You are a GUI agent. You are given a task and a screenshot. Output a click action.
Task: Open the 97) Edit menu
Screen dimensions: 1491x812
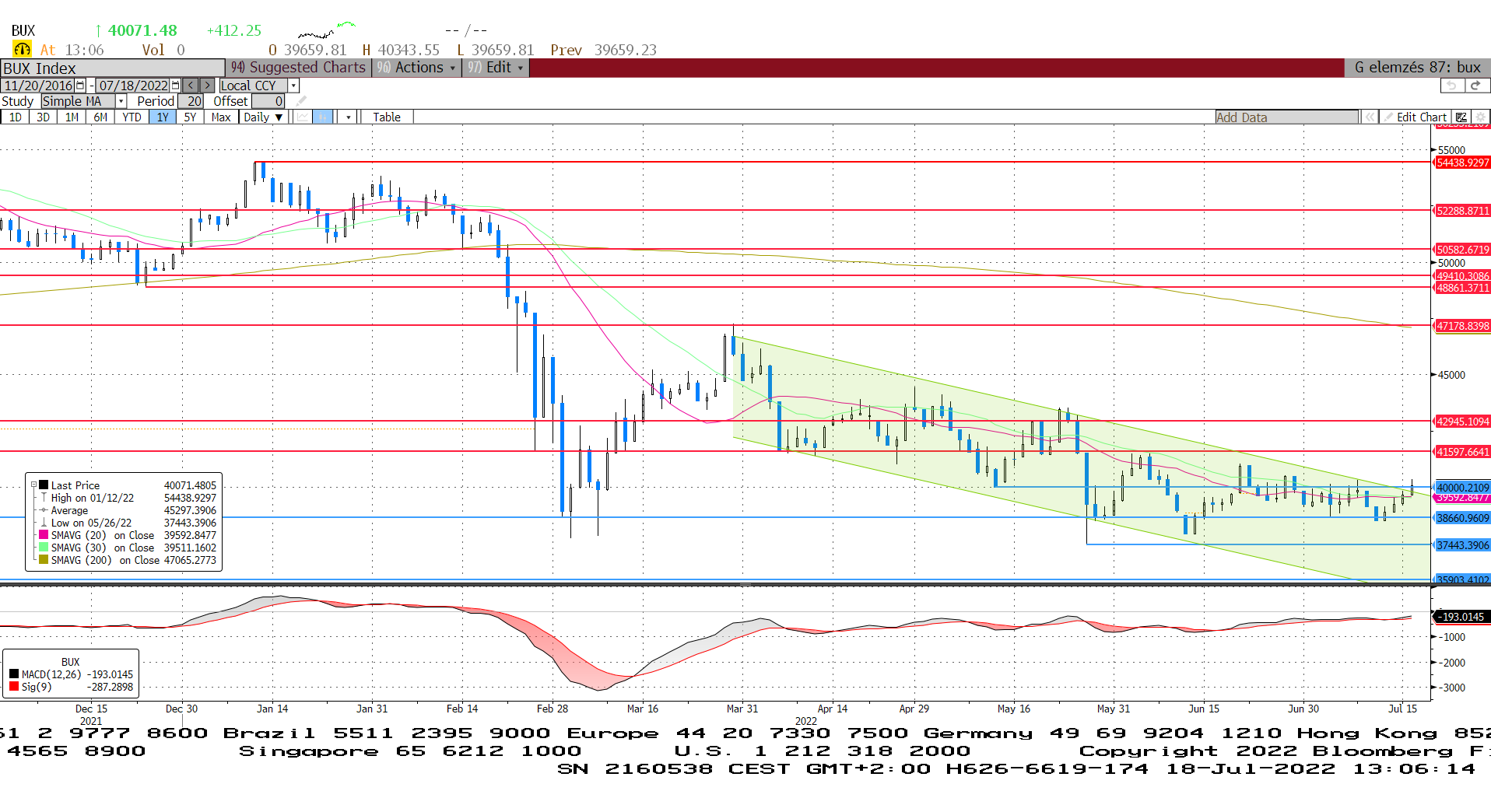(496, 68)
